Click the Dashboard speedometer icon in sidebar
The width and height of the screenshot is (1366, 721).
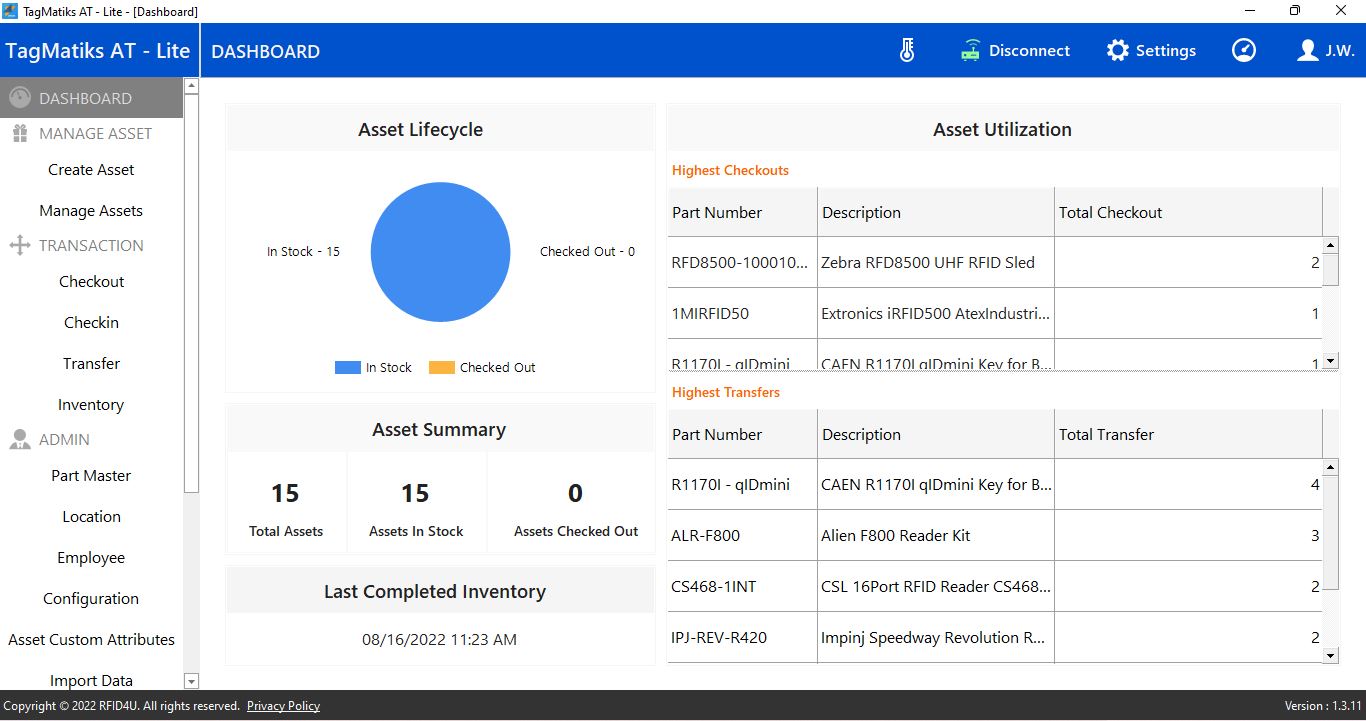[x=20, y=98]
